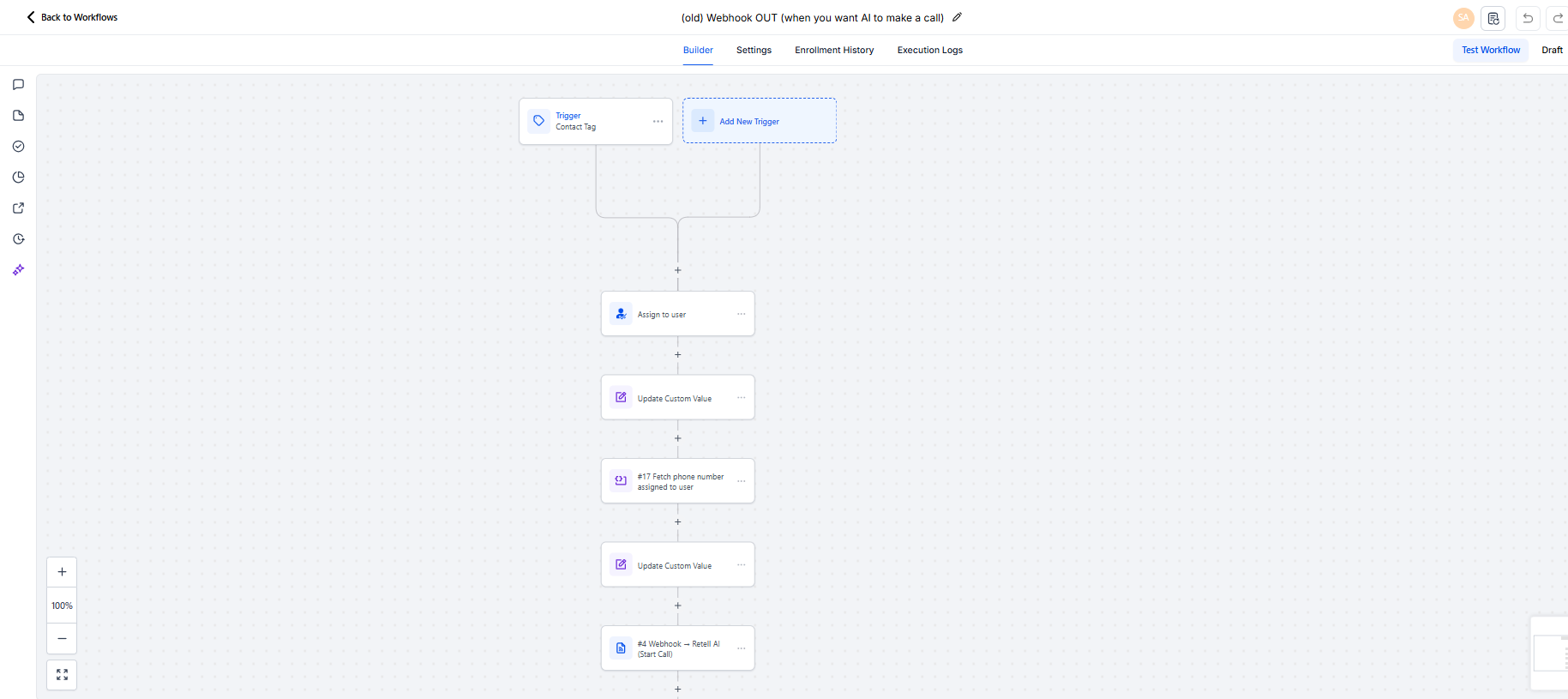Image resolution: width=1568 pixels, height=699 pixels.
Task: Click plus connector directly above Webhook → Retell AI node
Action: click(x=678, y=606)
